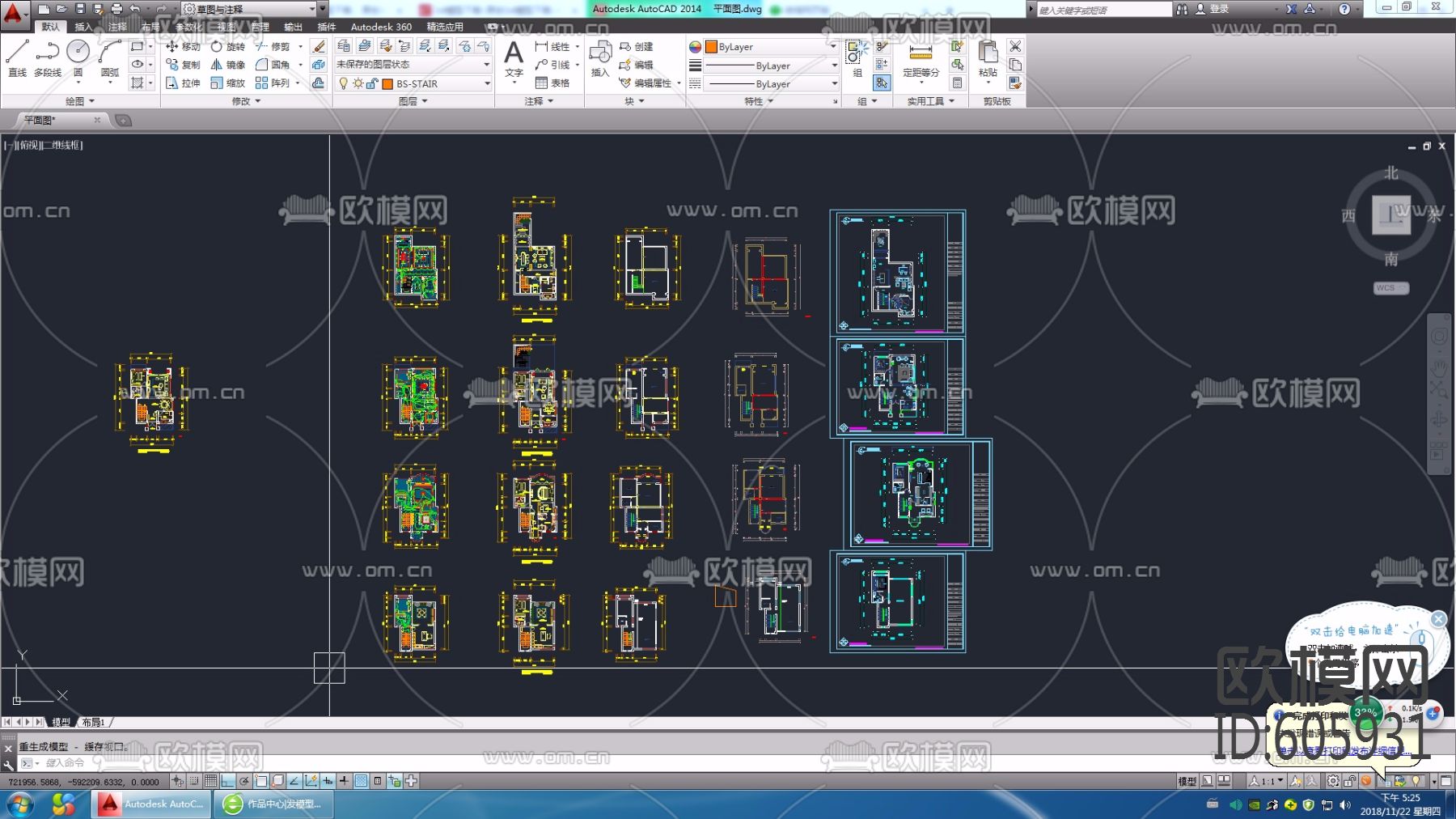Toggle the BS-STAIR layer lightbulb on/off

343,83
